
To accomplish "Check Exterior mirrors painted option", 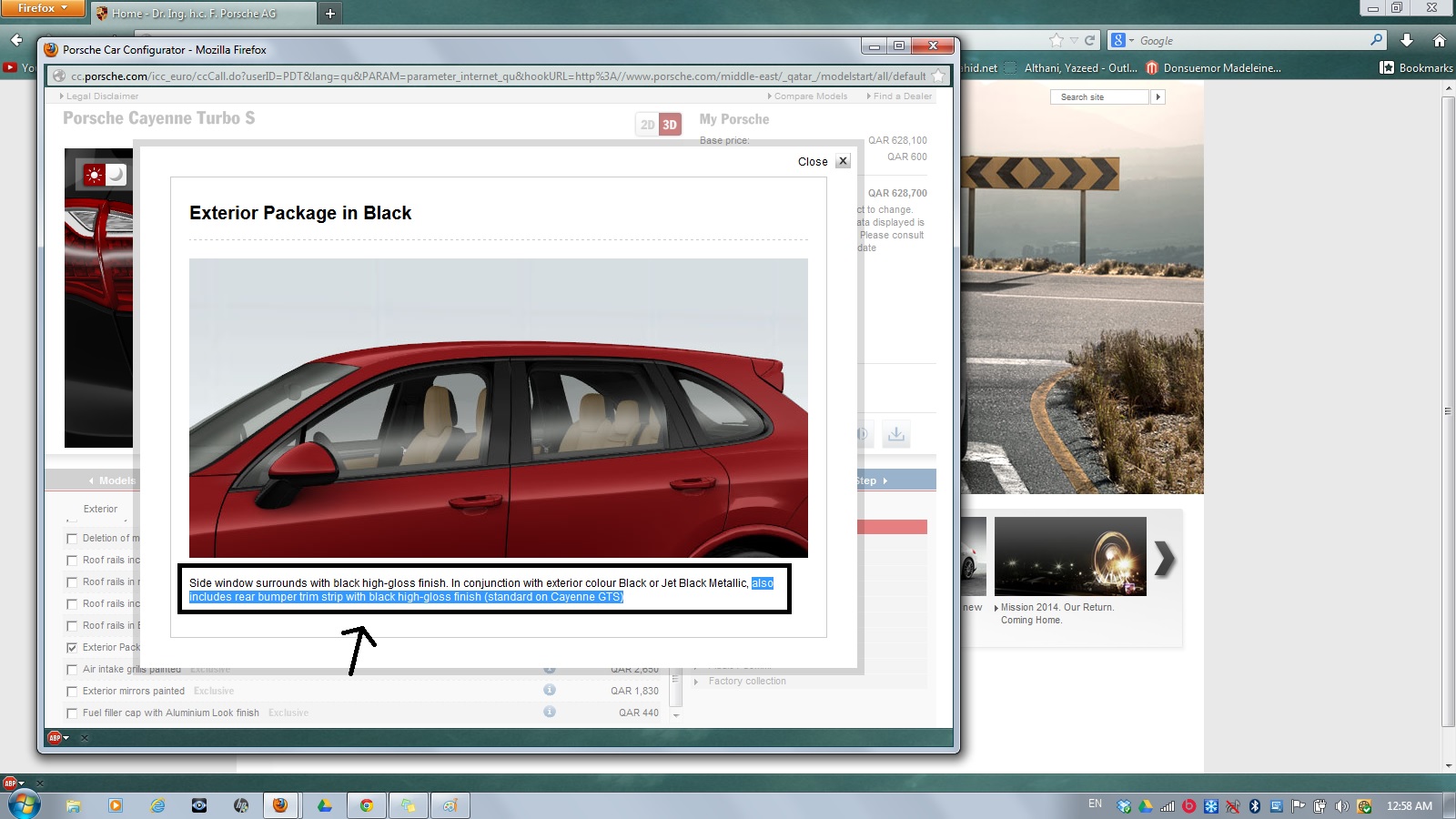I will click(72, 692).
